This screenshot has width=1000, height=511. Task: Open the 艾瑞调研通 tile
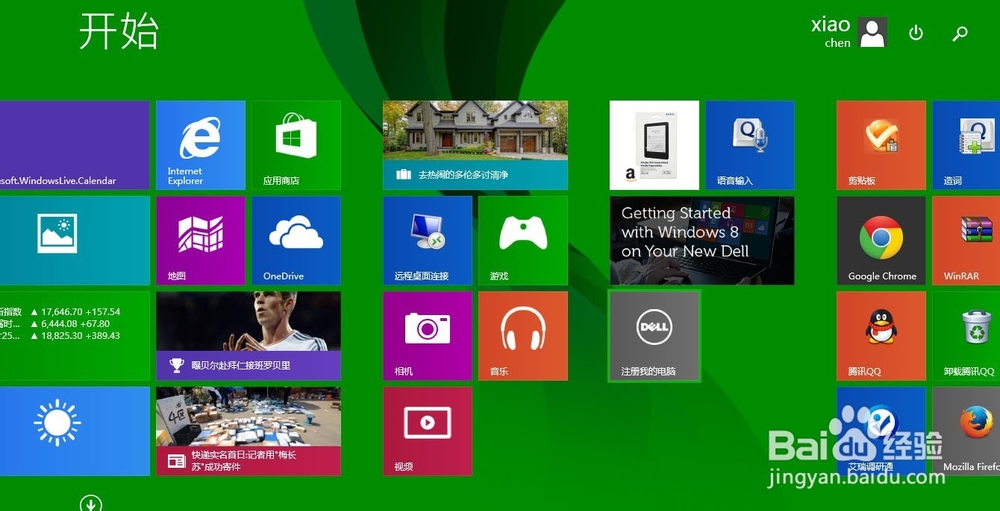(881, 431)
